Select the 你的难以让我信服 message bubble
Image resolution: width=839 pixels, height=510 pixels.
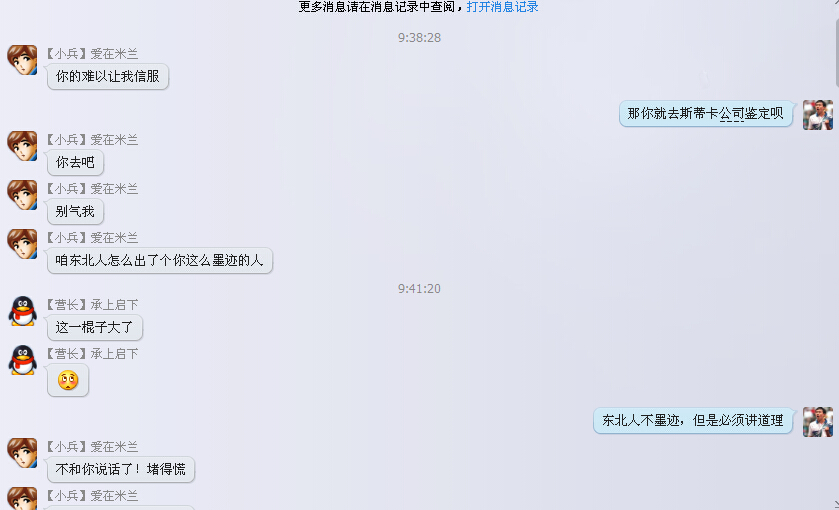point(108,77)
